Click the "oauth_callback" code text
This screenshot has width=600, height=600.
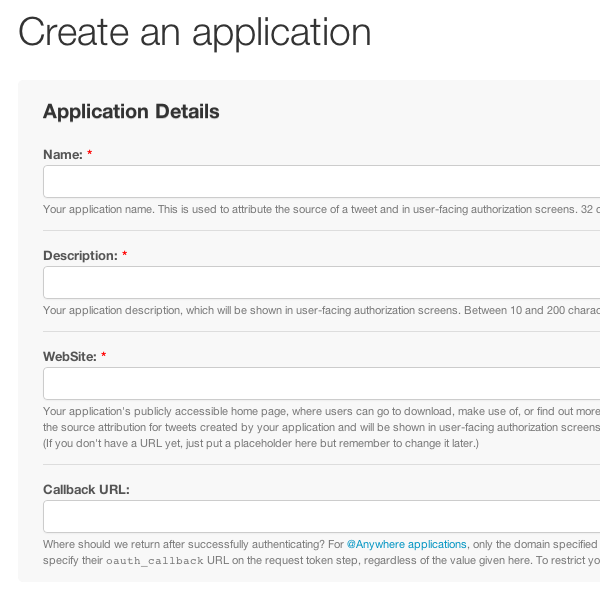click(155, 561)
